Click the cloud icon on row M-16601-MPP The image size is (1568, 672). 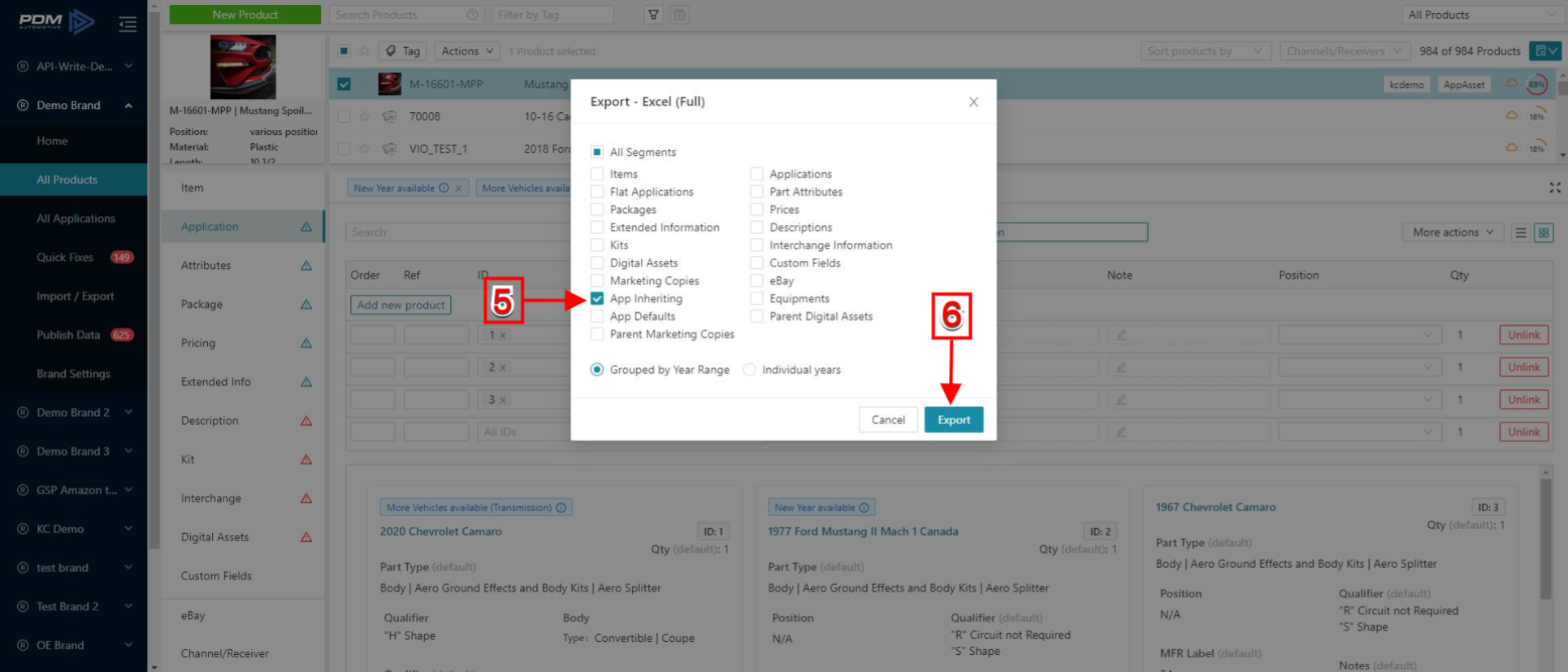point(1512,83)
